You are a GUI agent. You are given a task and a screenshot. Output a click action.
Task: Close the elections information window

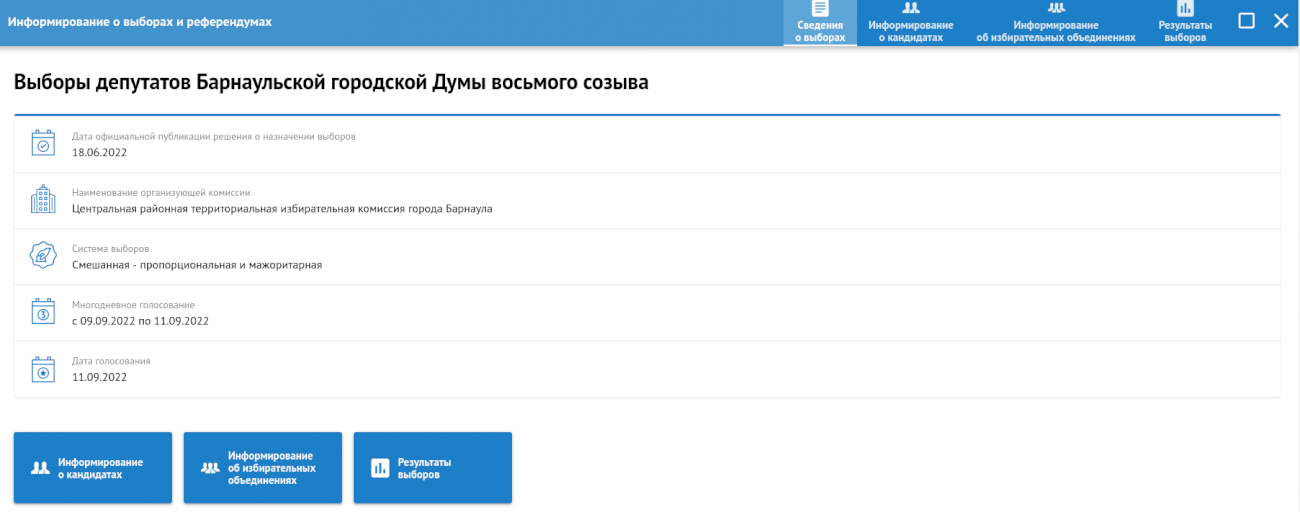click(1281, 21)
